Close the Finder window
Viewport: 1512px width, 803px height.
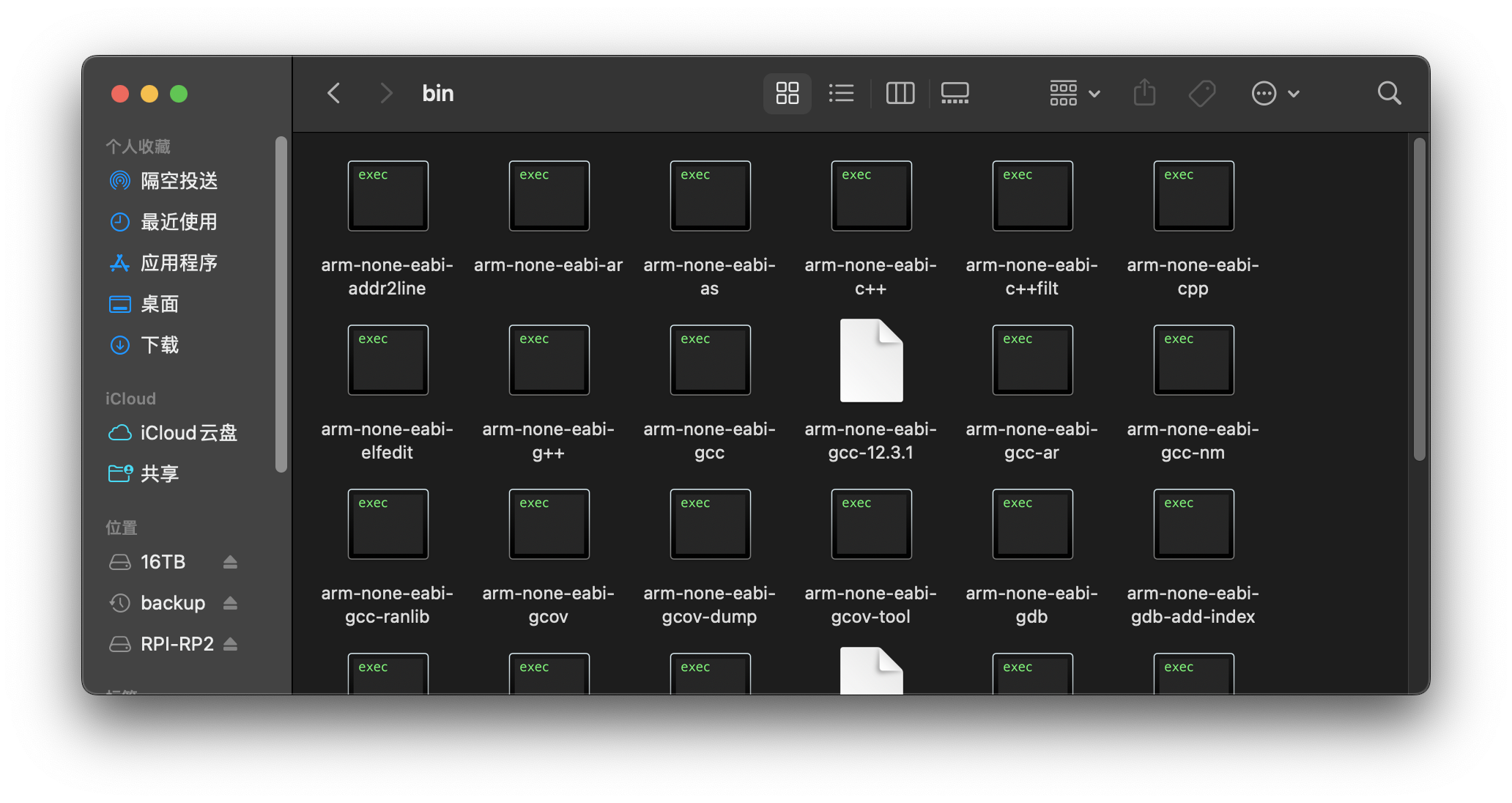(x=120, y=94)
